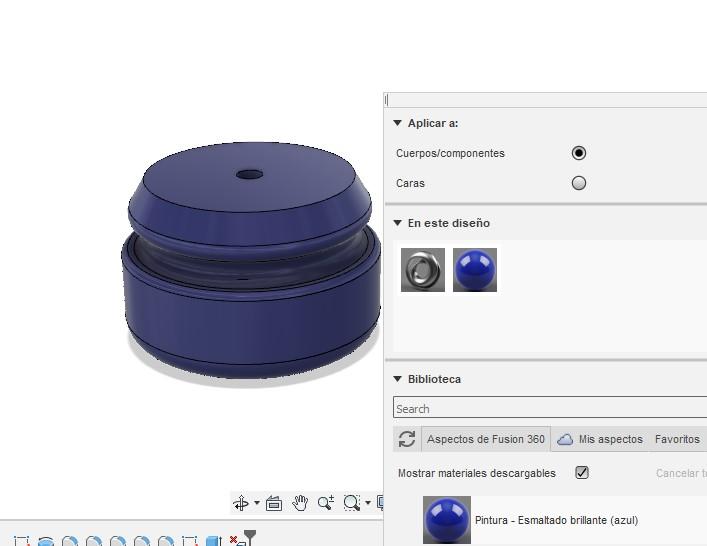Viewport: 707px width, 546px height.
Task: Click the red-X remove feature in timeline
Action: pyautogui.click(x=235, y=541)
